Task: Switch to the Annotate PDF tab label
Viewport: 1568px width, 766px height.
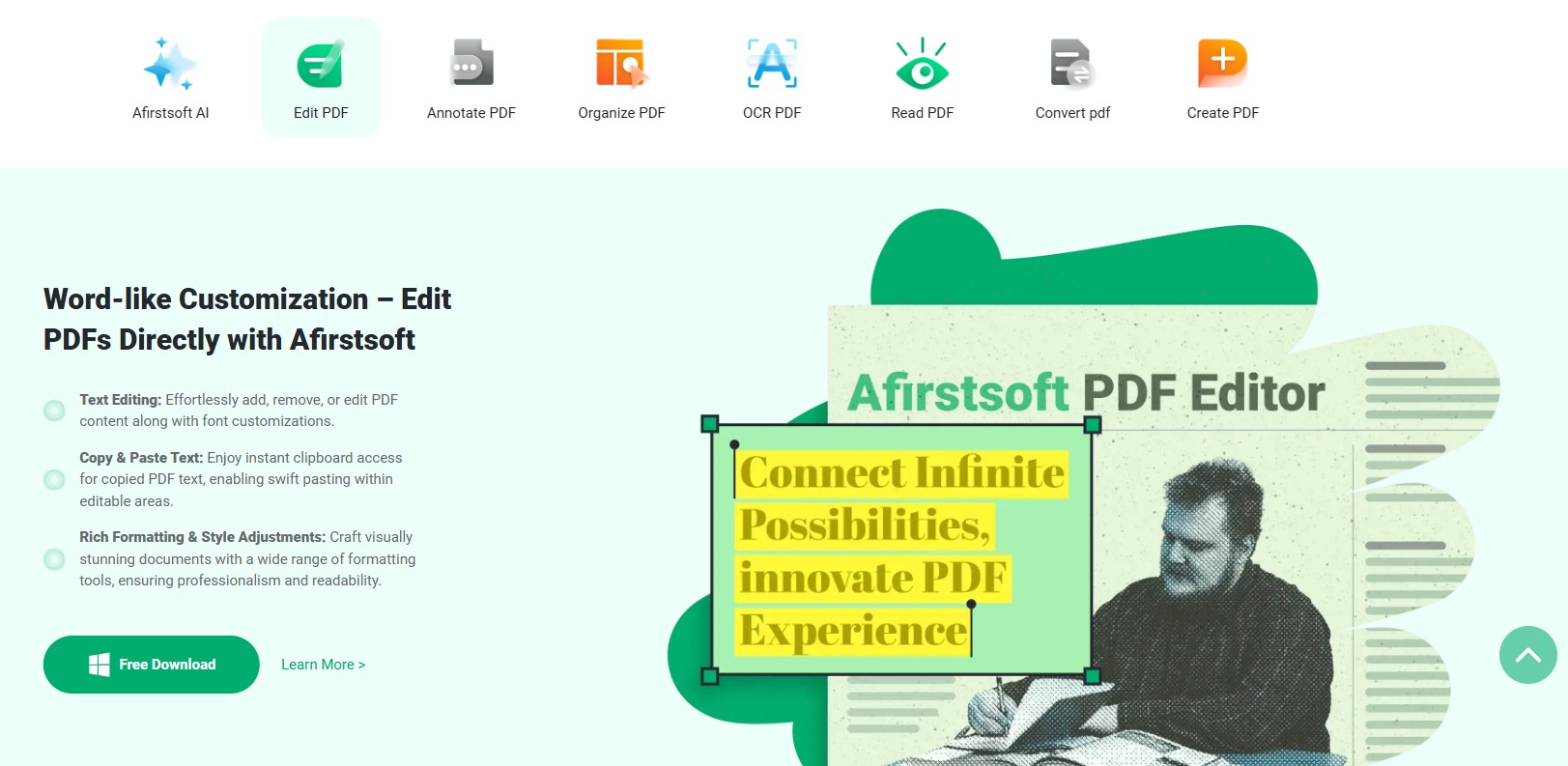Action: click(x=471, y=113)
